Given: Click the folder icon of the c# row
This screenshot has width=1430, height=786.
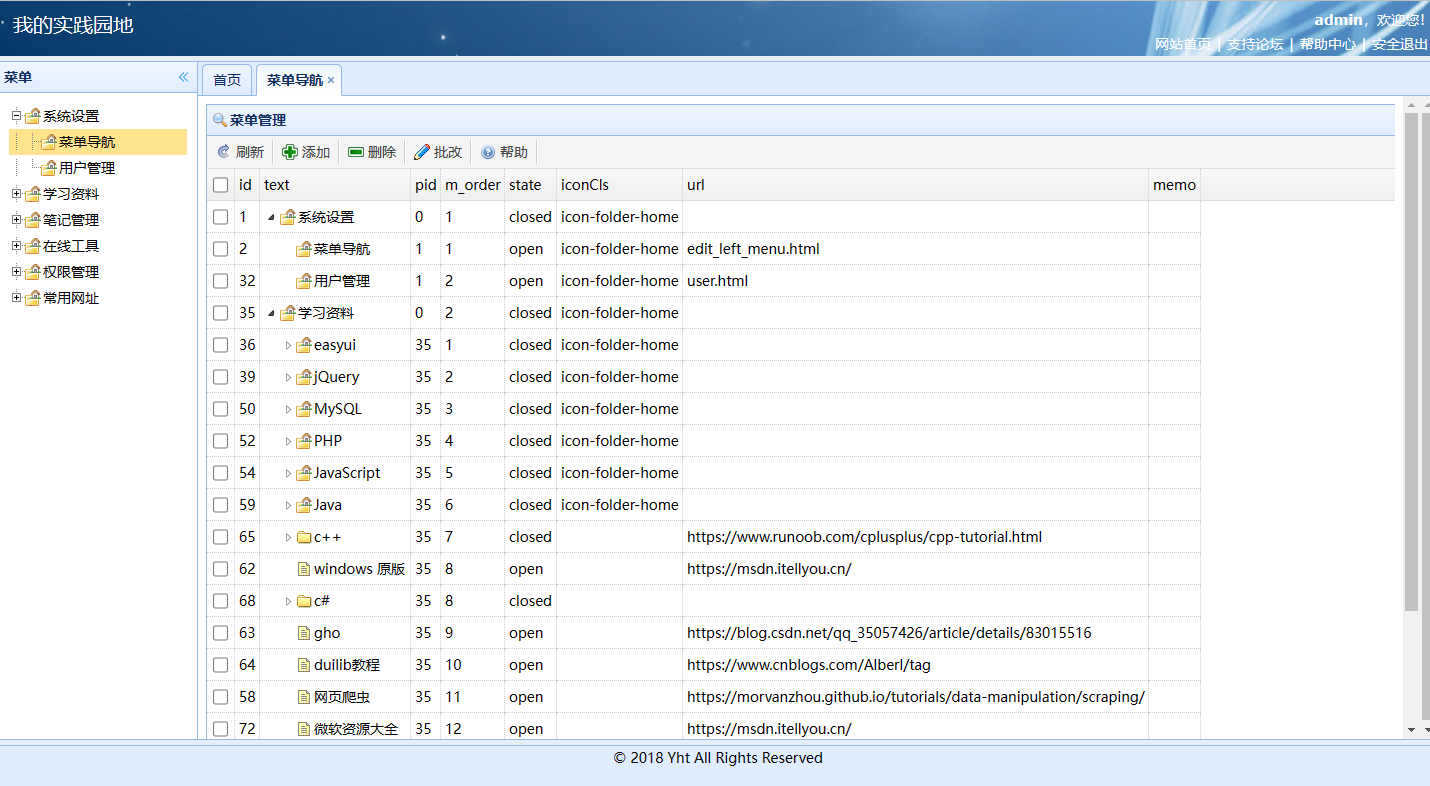Looking at the screenshot, I should pos(304,601).
